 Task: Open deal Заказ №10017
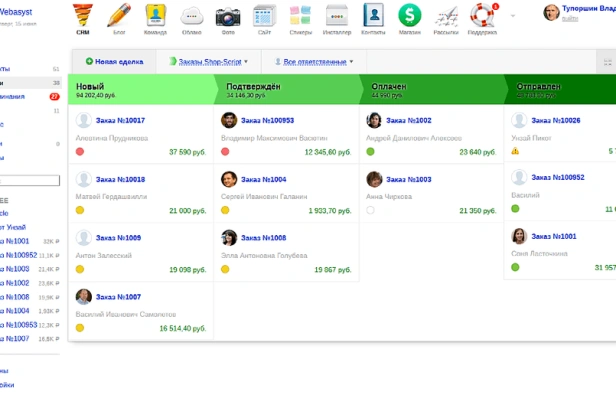tap(120, 120)
